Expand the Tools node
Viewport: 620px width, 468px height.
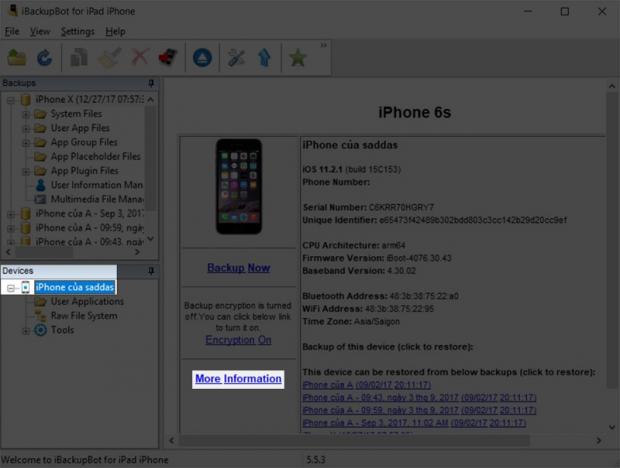26,331
